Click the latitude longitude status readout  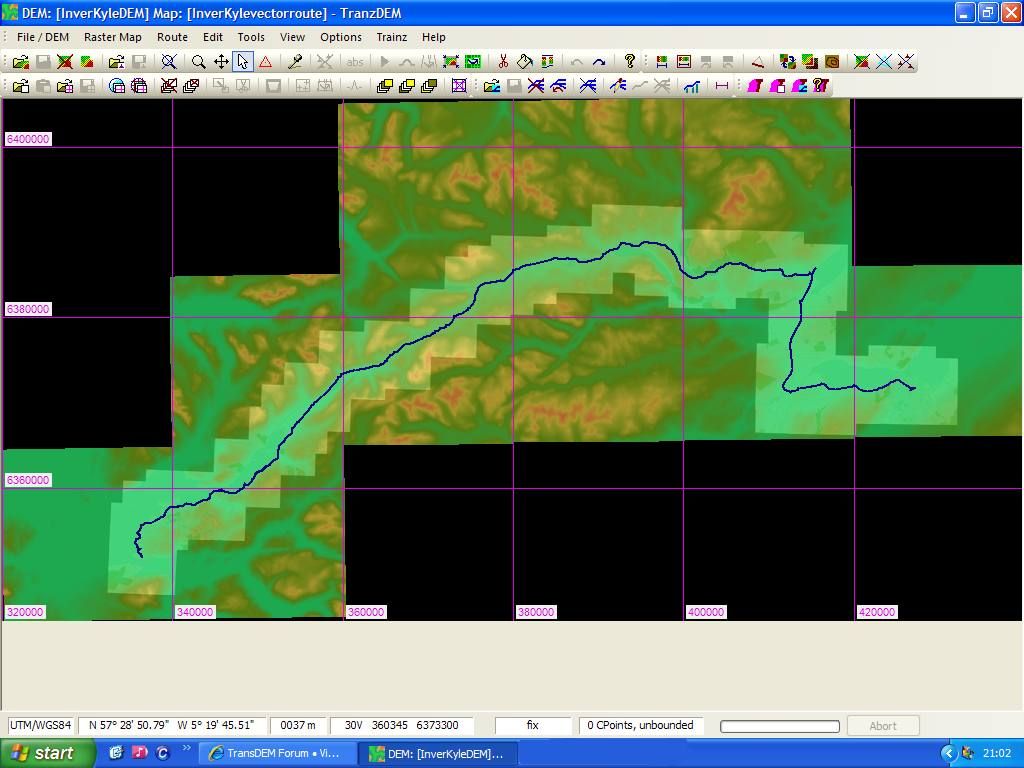pos(172,726)
